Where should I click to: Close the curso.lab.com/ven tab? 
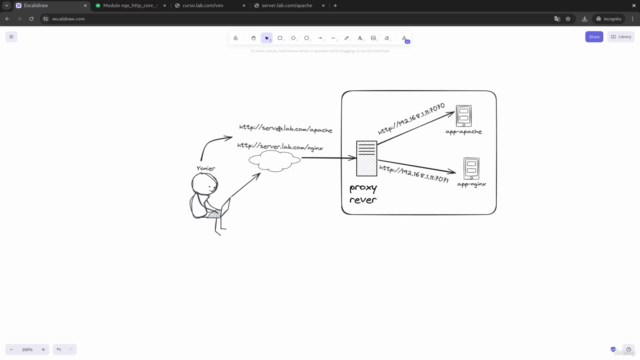pyautogui.click(x=244, y=6)
